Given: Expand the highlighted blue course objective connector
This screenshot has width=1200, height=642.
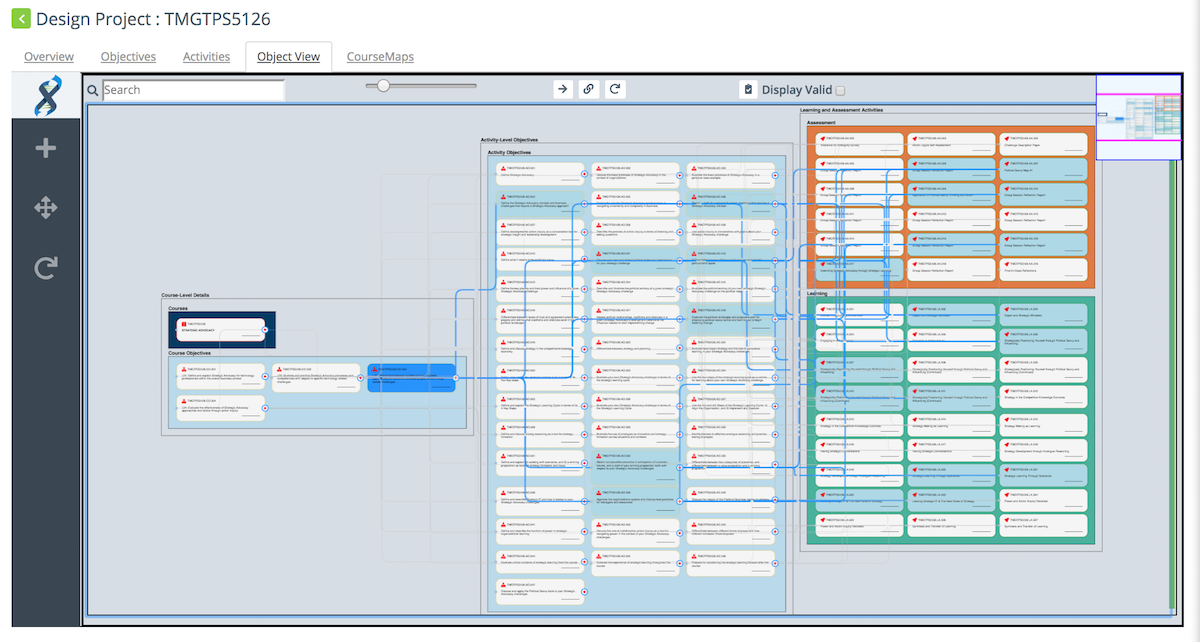Looking at the screenshot, I should (x=456, y=377).
